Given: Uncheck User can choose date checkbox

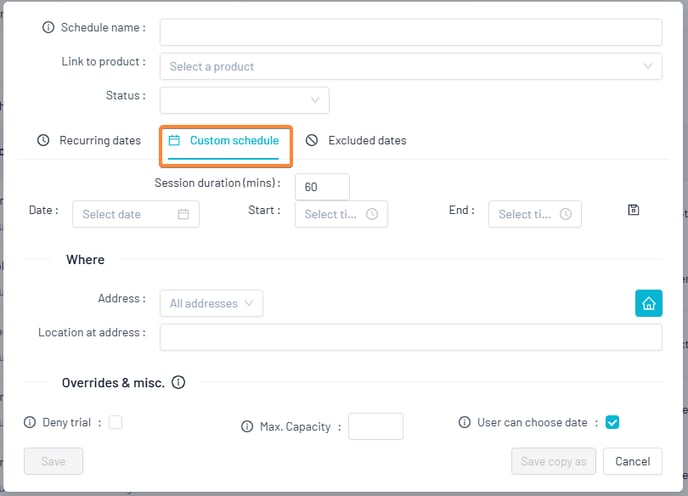Looking at the screenshot, I should coord(612,422).
